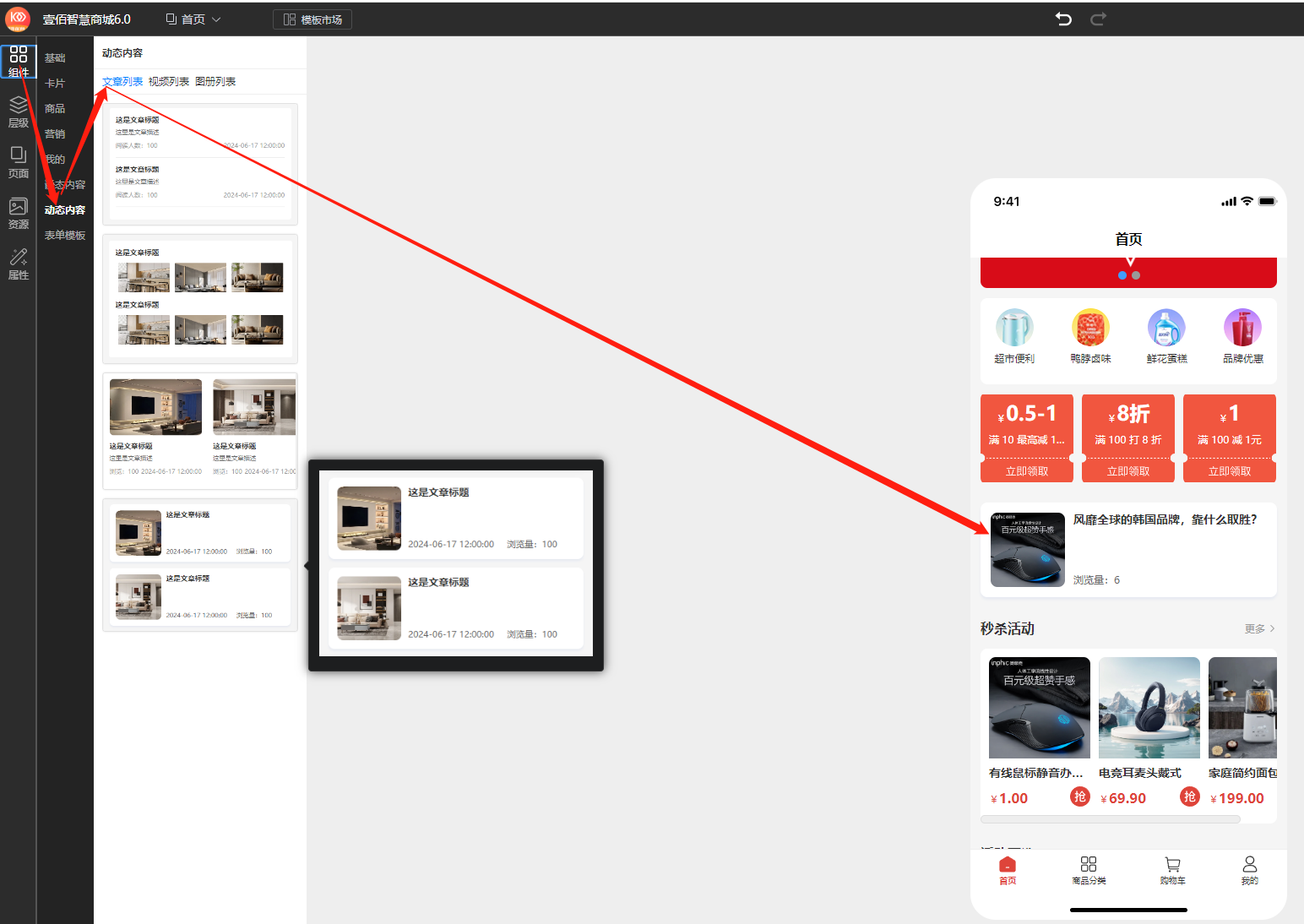Click the app logo in top-left

[x=18, y=19]
